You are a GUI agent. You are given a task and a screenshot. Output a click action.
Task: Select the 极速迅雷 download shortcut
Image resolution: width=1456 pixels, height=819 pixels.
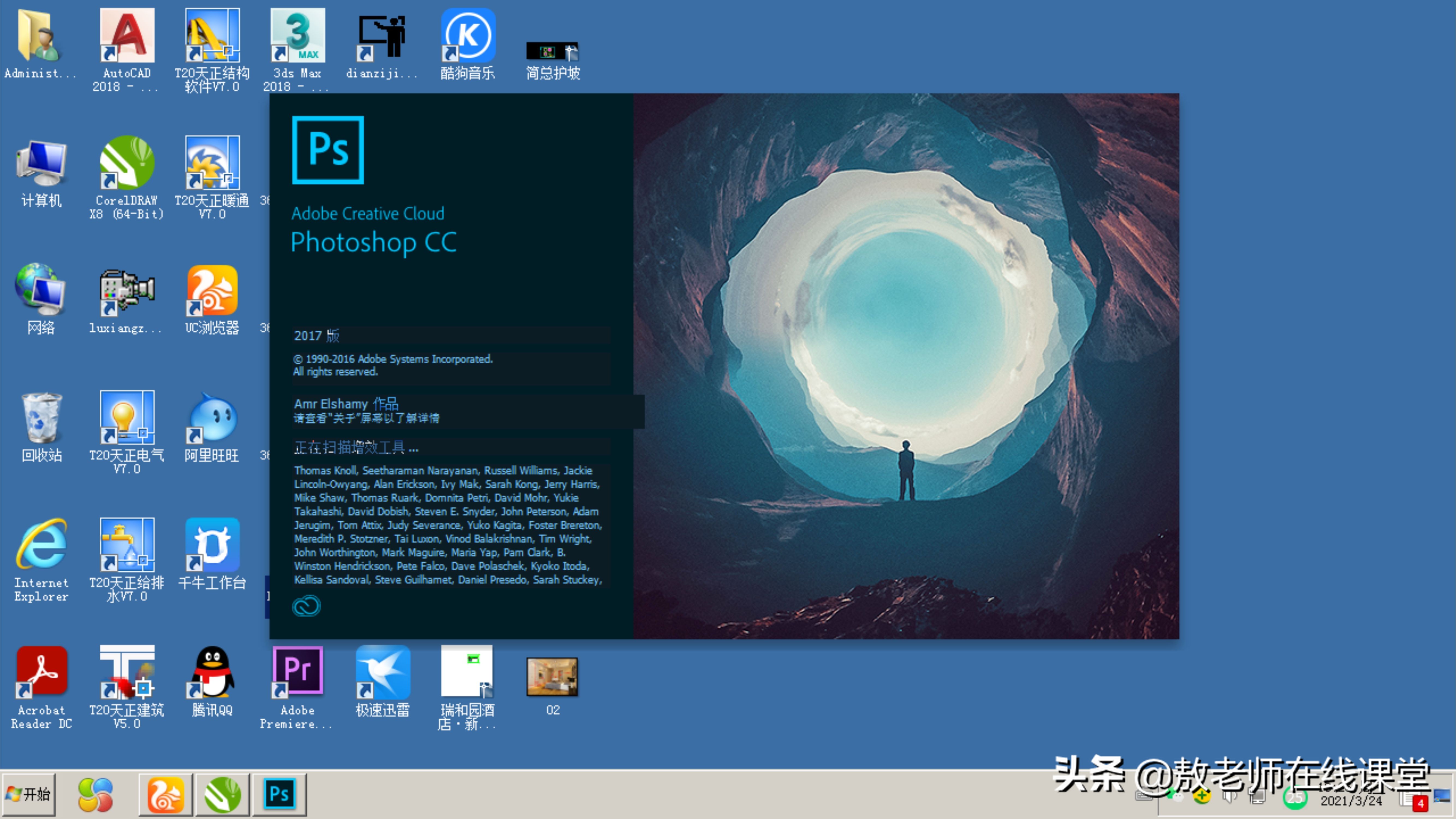point(383,673)
